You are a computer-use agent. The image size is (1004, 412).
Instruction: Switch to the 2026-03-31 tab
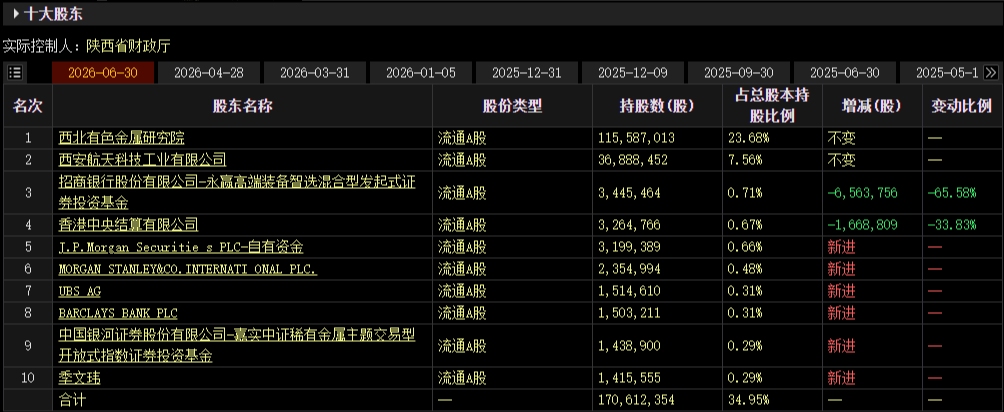[x=314, y=72]
